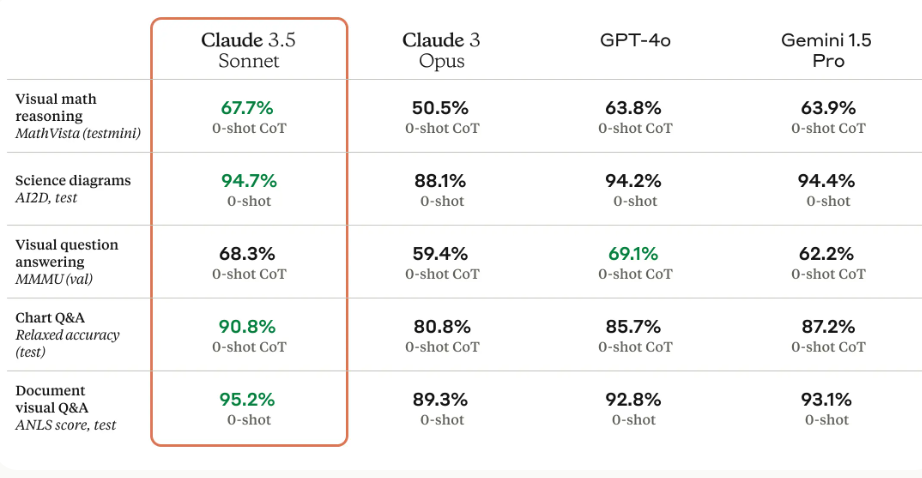This screenshot has height=478, width=922.
Task: Select the Claude 3 Opus column header
Action: tap(441, 50)
